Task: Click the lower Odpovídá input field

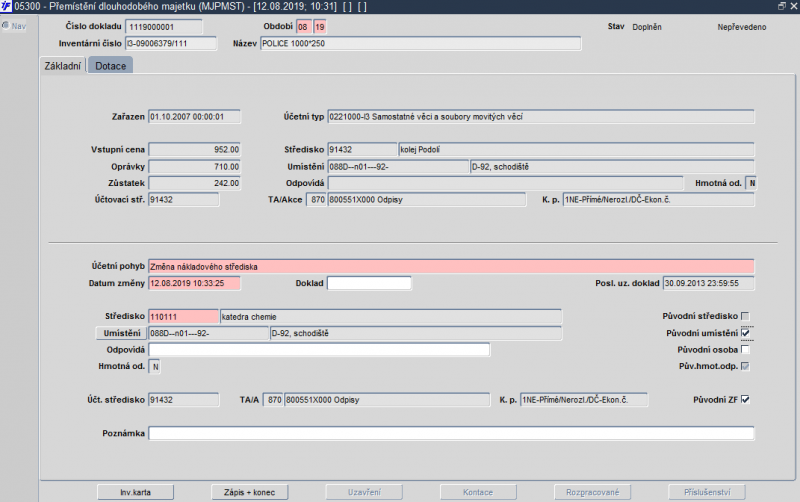Action: tap(319, 350)
